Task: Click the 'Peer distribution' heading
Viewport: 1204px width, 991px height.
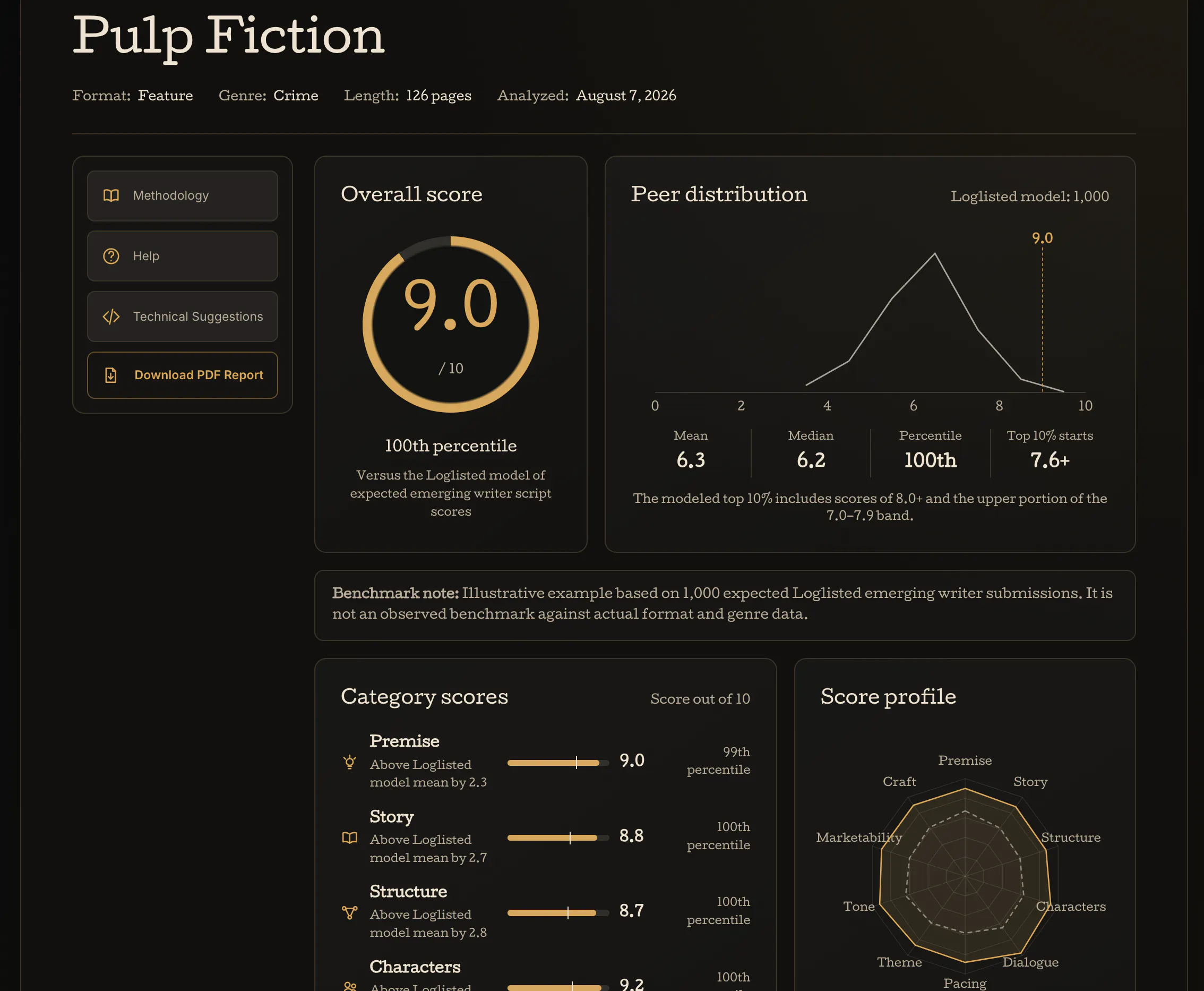Action: click(719, 194)
